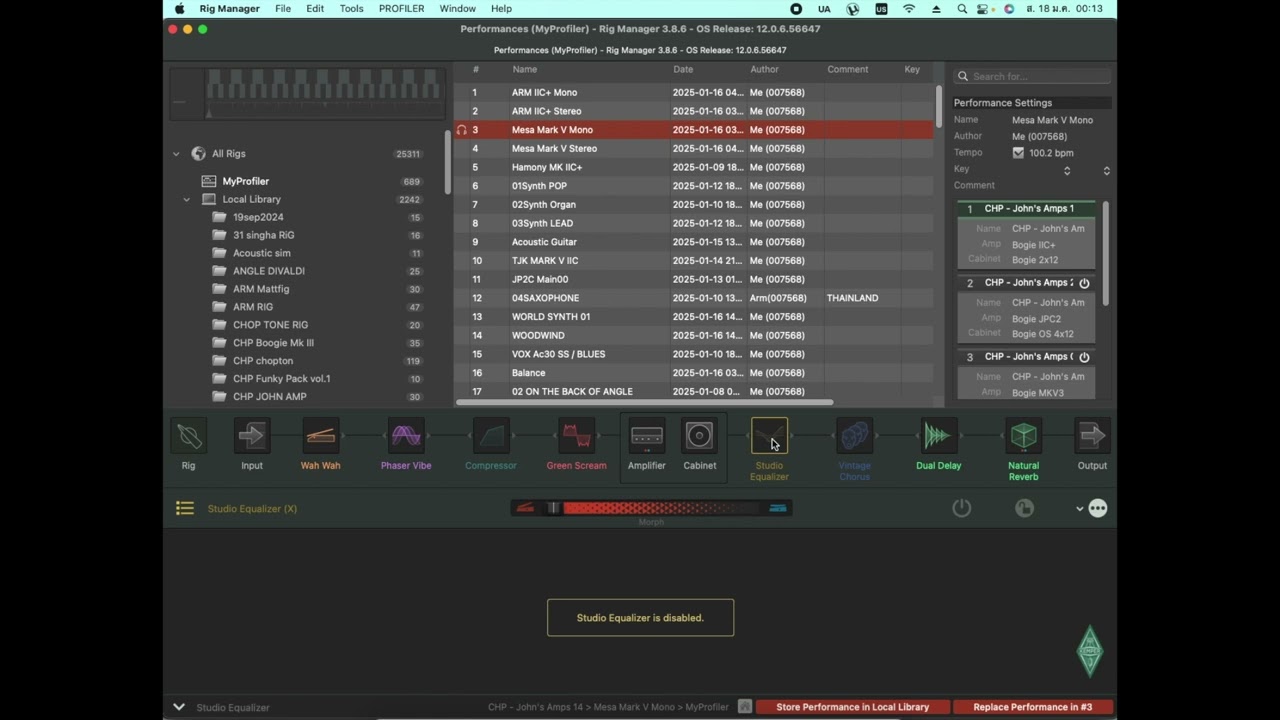The height and width of the screenshot is (720, 1280).
Task: Open the second Key stepper dropdown
Action: pos(1106,171)
